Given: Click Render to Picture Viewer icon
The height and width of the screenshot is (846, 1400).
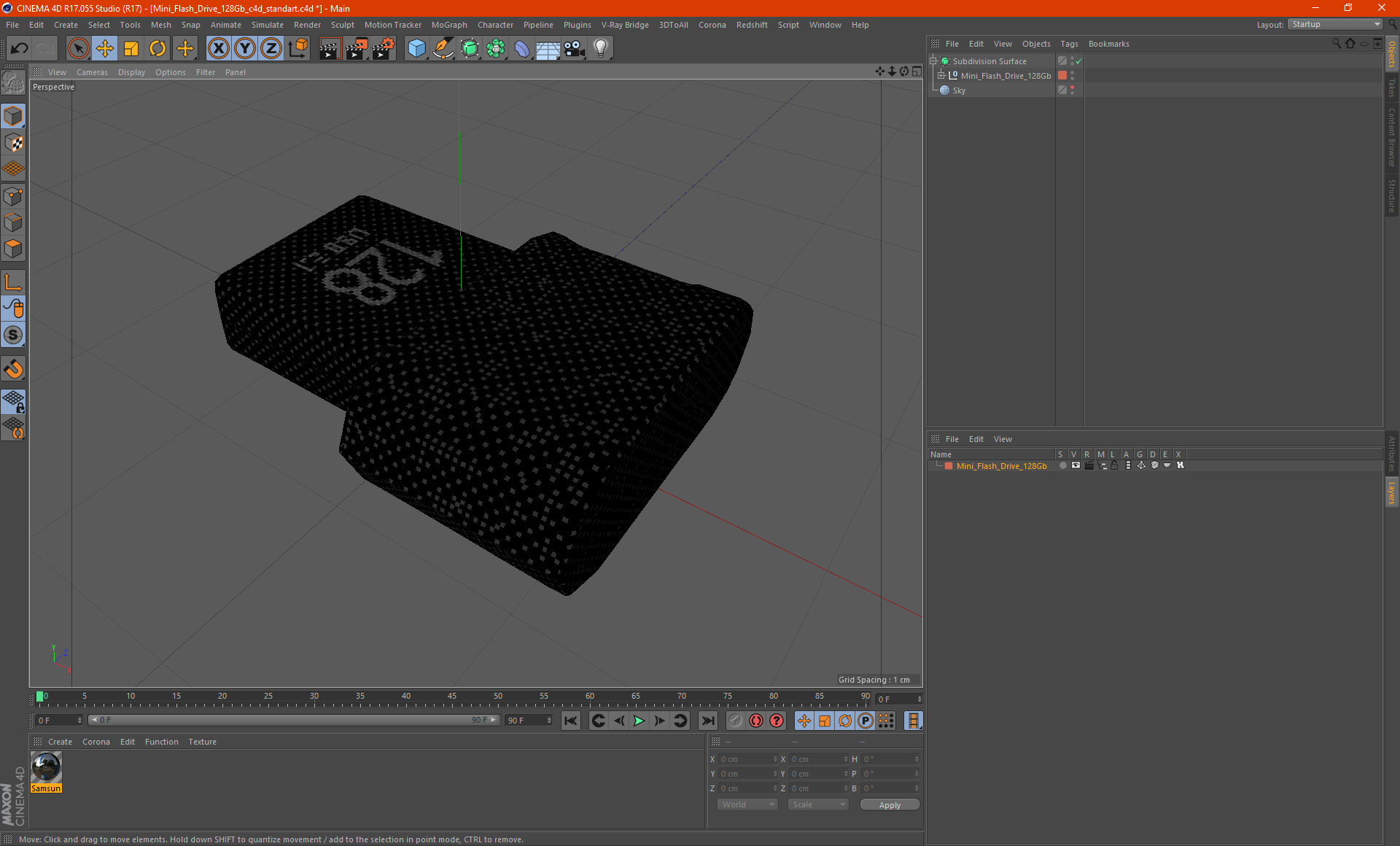Looking at the screenshot, I should pyautogui.click(x=357, y=48).
